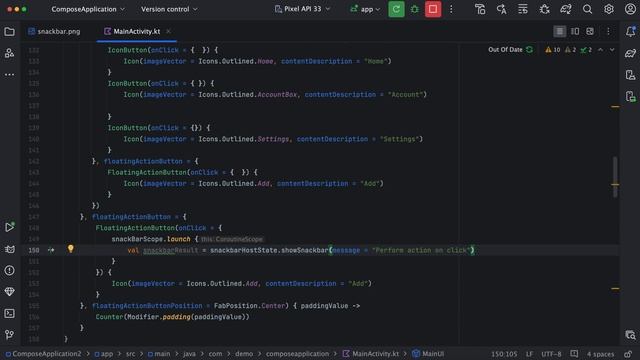Open Device File Explorer in right sidebar
Screen dimensions: 640x360
pos(630,75)
